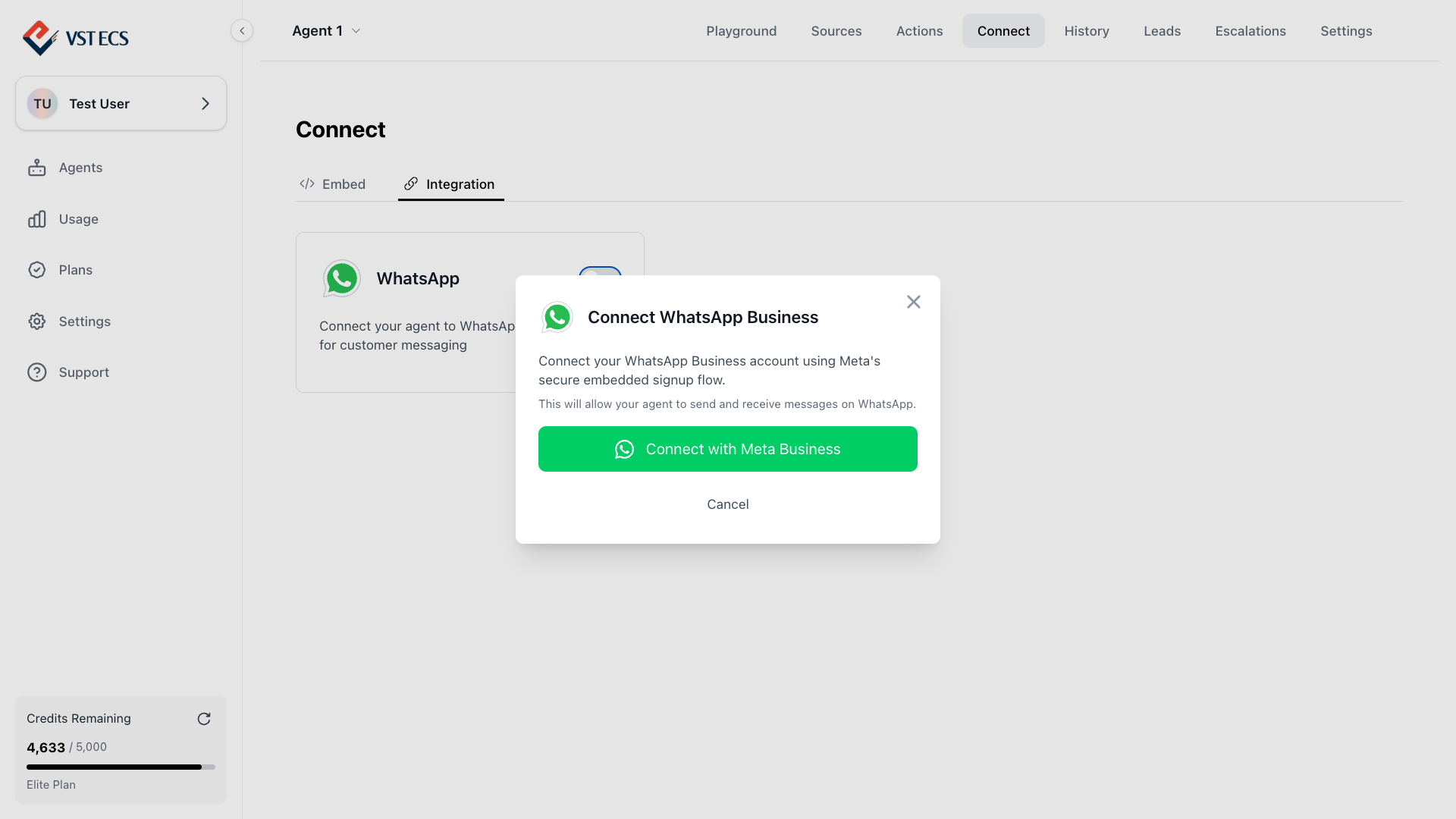Viewport: 1456px width, 819px height.
Task: Click the TU user avatar
Action: (x=42, y=104)
